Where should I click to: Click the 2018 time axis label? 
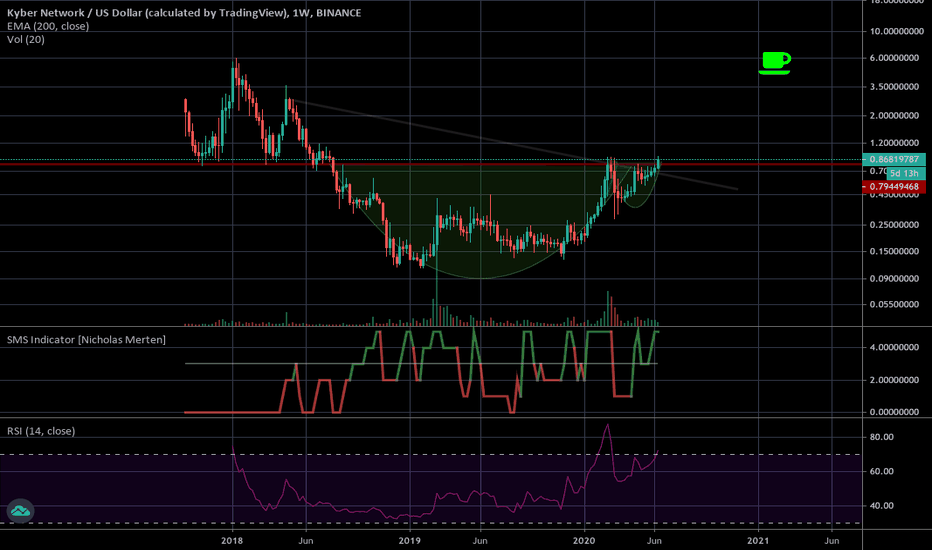(232, 540)
